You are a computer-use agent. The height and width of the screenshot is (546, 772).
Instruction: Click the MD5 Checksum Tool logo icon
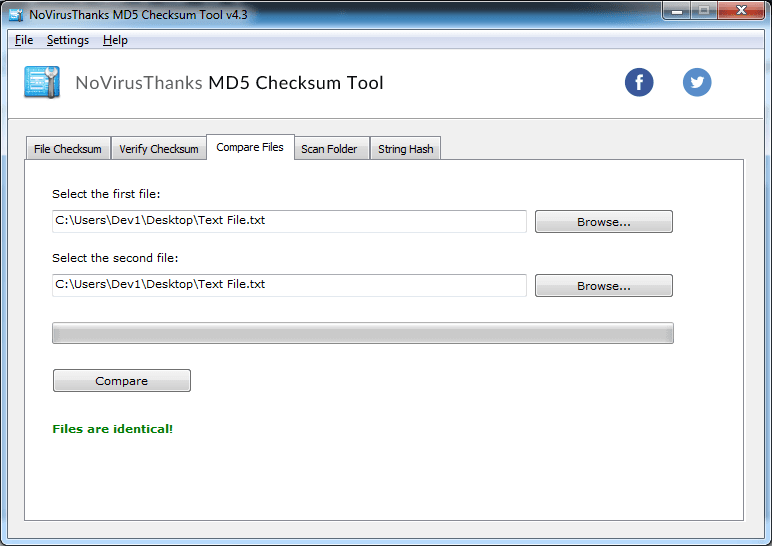click(42, 82)
